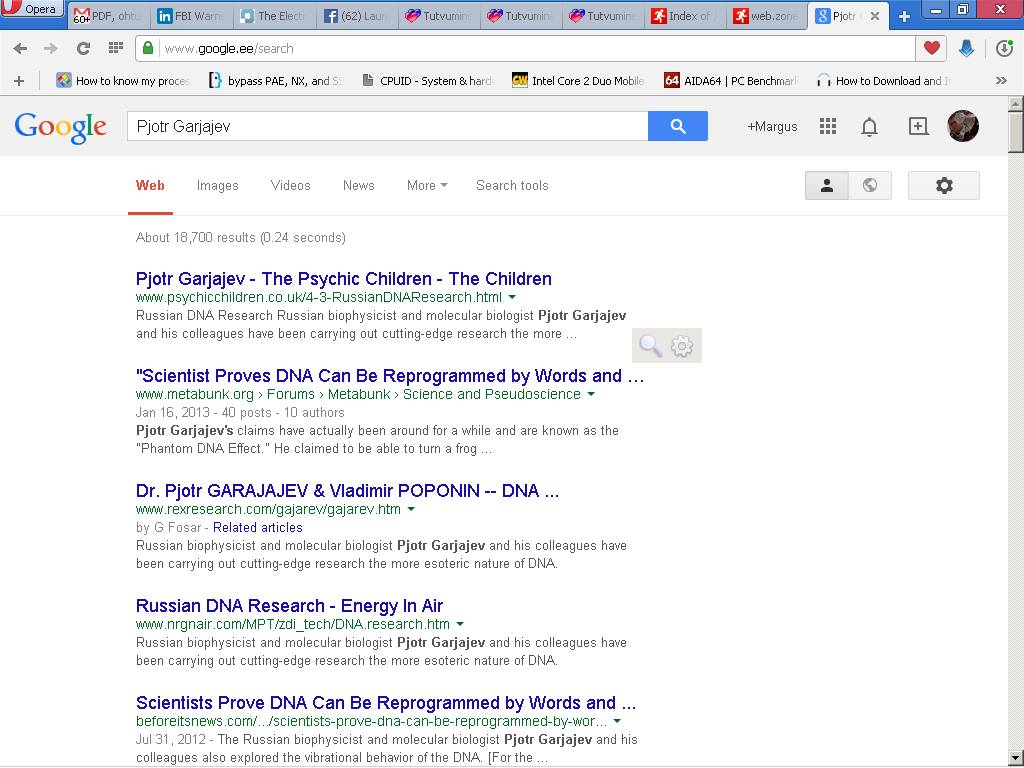Expand the arrow beside the psychicchildren.co.uk URL
Viewport: 1024px width, 768px height.
pos(512,297)
